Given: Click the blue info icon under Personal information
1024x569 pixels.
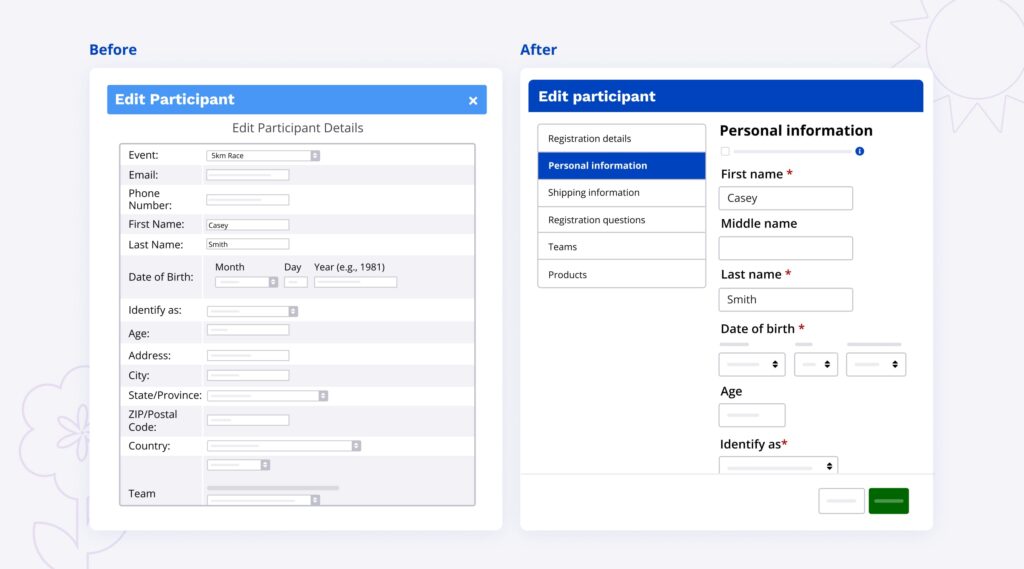Looking at the screenshot, I should click(x=859, y=151).
